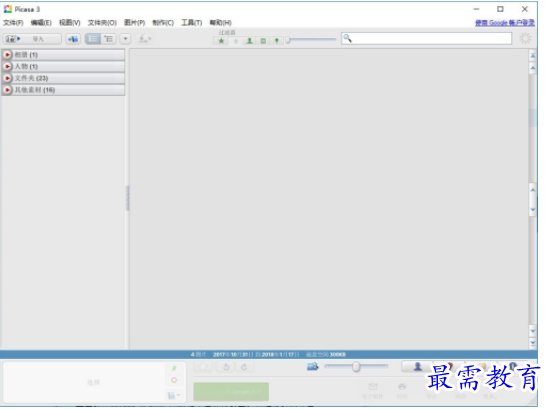This screenshot has width=549, height=409.
Task: Toggle the faces filter person icon
Action: [x=249, y=41]
